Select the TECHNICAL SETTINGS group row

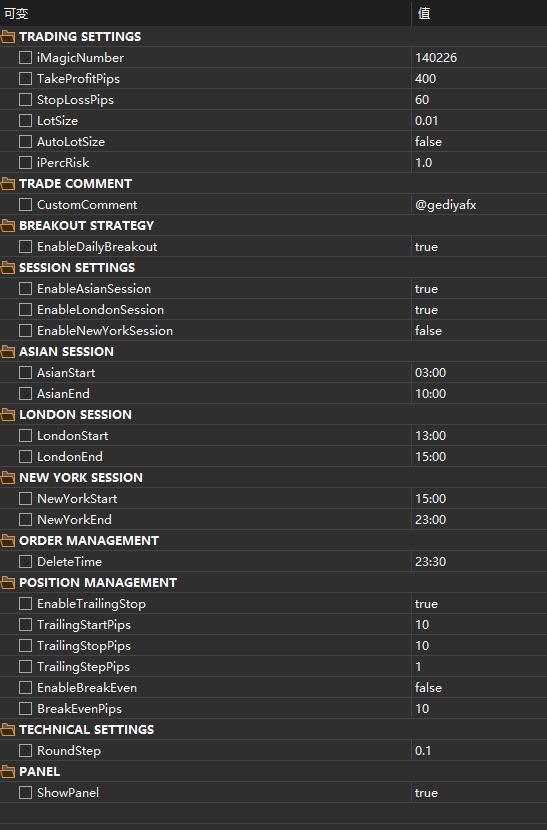click(x=273, y=729)
